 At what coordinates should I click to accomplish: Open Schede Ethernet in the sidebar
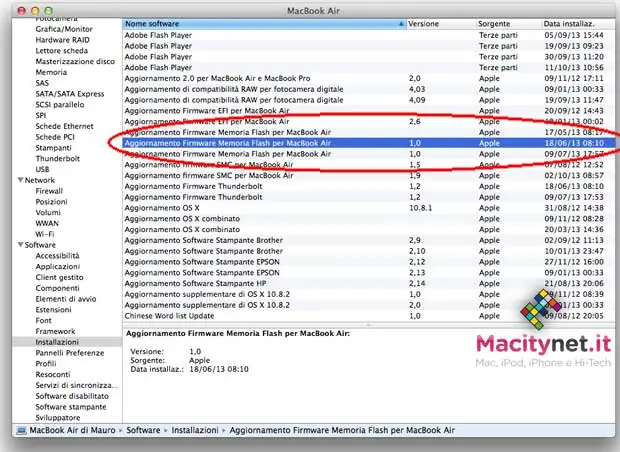[x=64, y=126]
